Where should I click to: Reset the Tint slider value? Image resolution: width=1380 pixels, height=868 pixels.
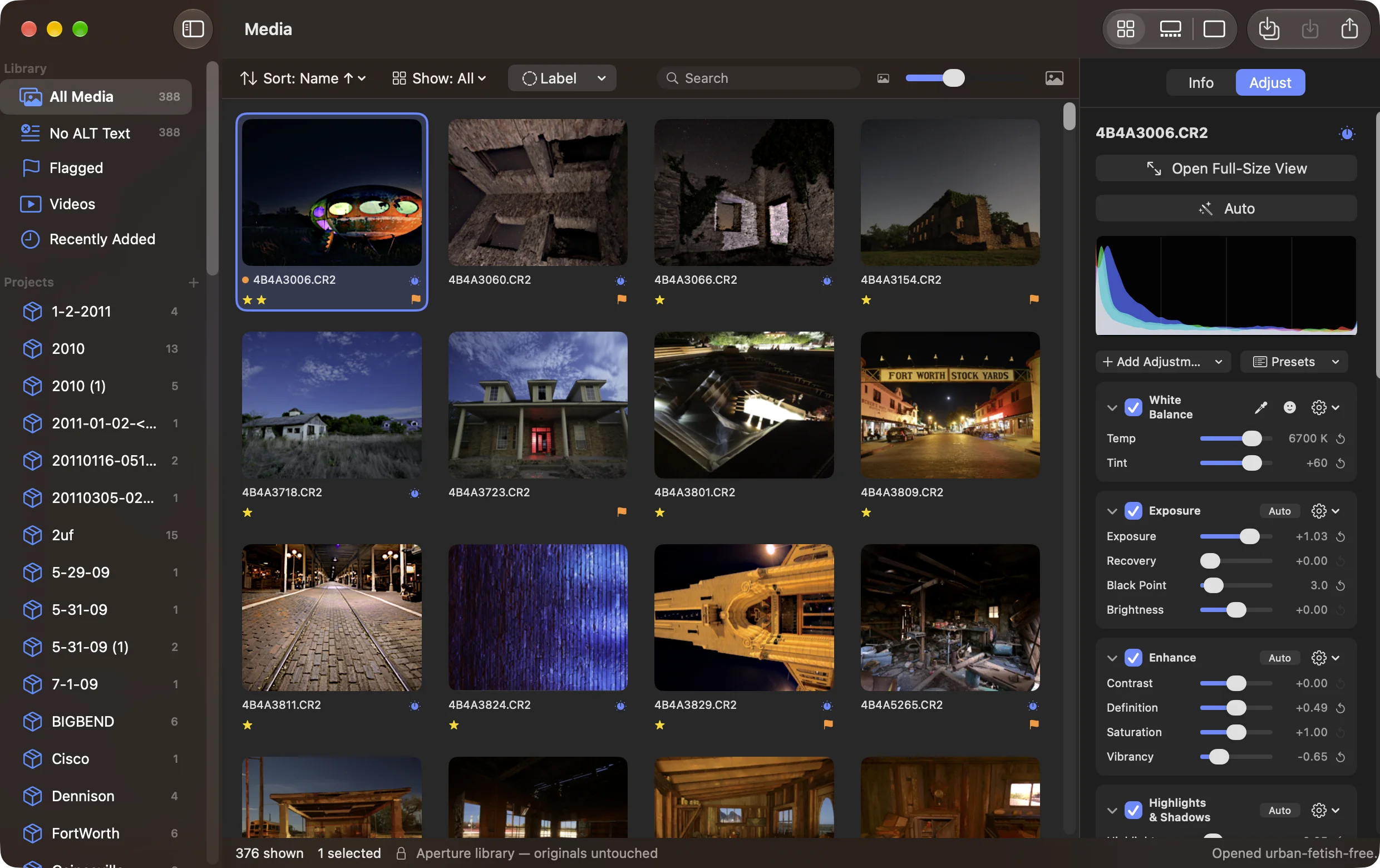[x=1340, y=463]
